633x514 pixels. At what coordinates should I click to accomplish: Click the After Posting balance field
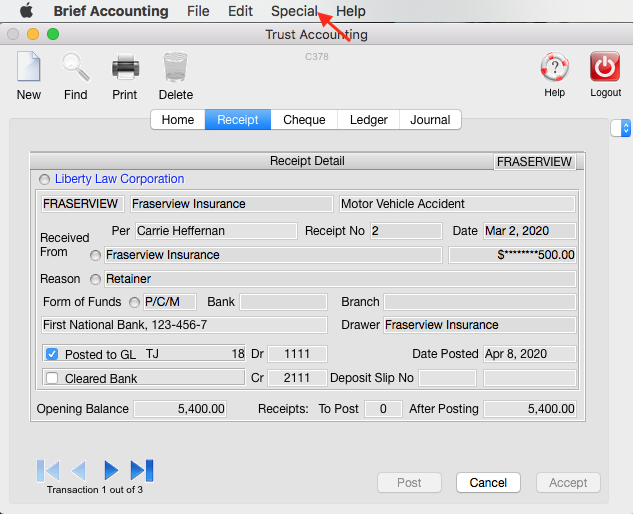[530, 409]
